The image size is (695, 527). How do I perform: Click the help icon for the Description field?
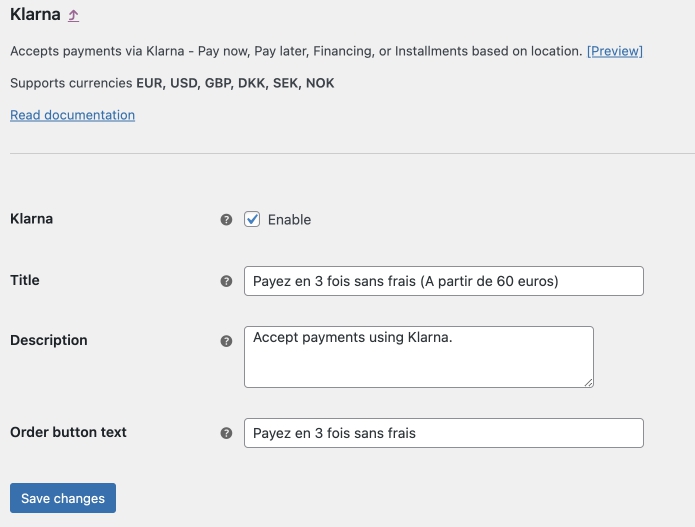(x=226, y=341)
